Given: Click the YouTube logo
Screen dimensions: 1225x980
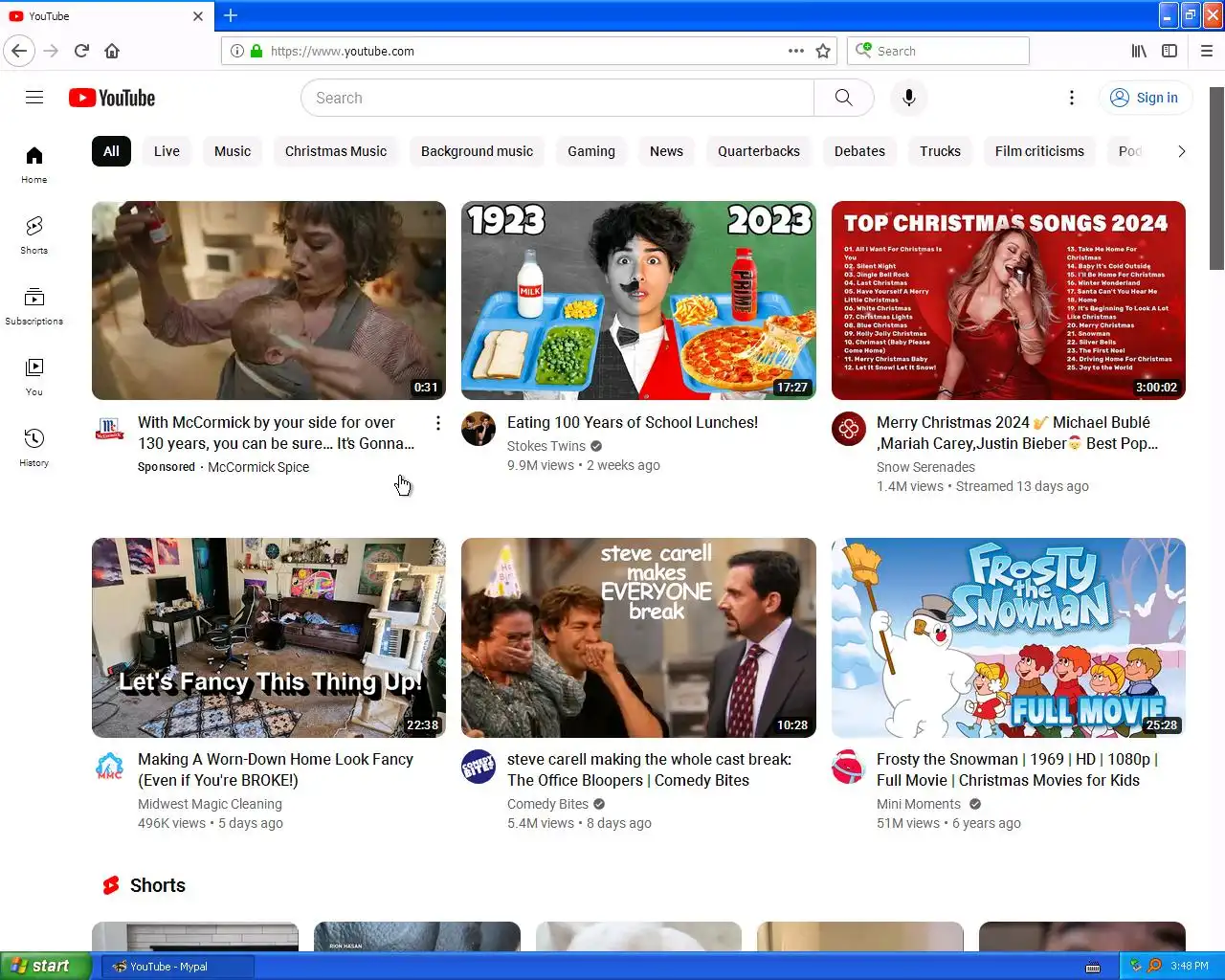Looking at the screenshot, I should [112, 98].
